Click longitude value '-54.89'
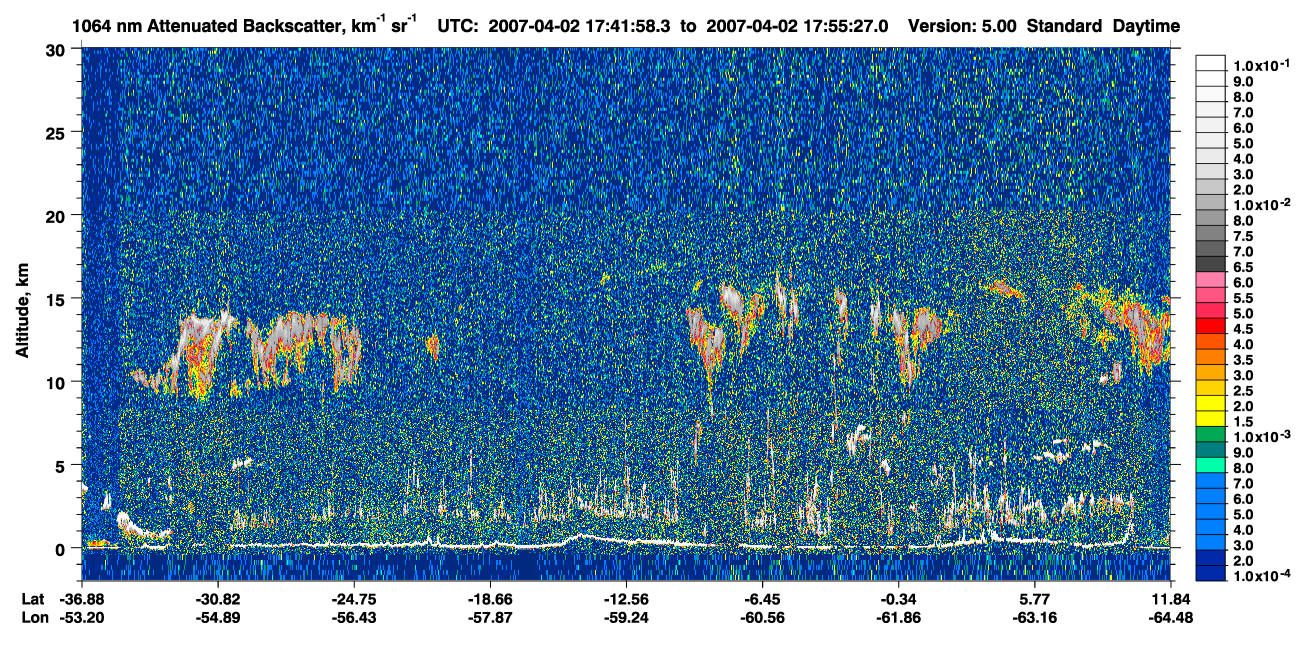The height and width of the screenshot is (667, 1300). [218, 617]
